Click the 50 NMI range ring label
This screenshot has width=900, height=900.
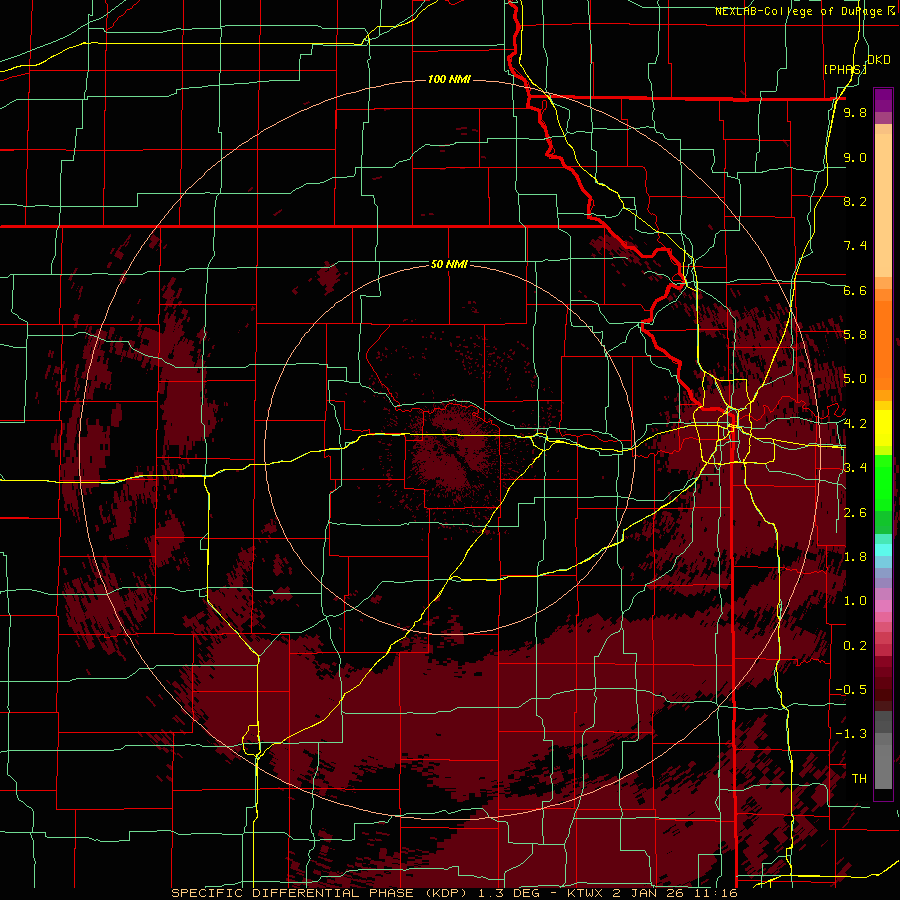[449, 264]
